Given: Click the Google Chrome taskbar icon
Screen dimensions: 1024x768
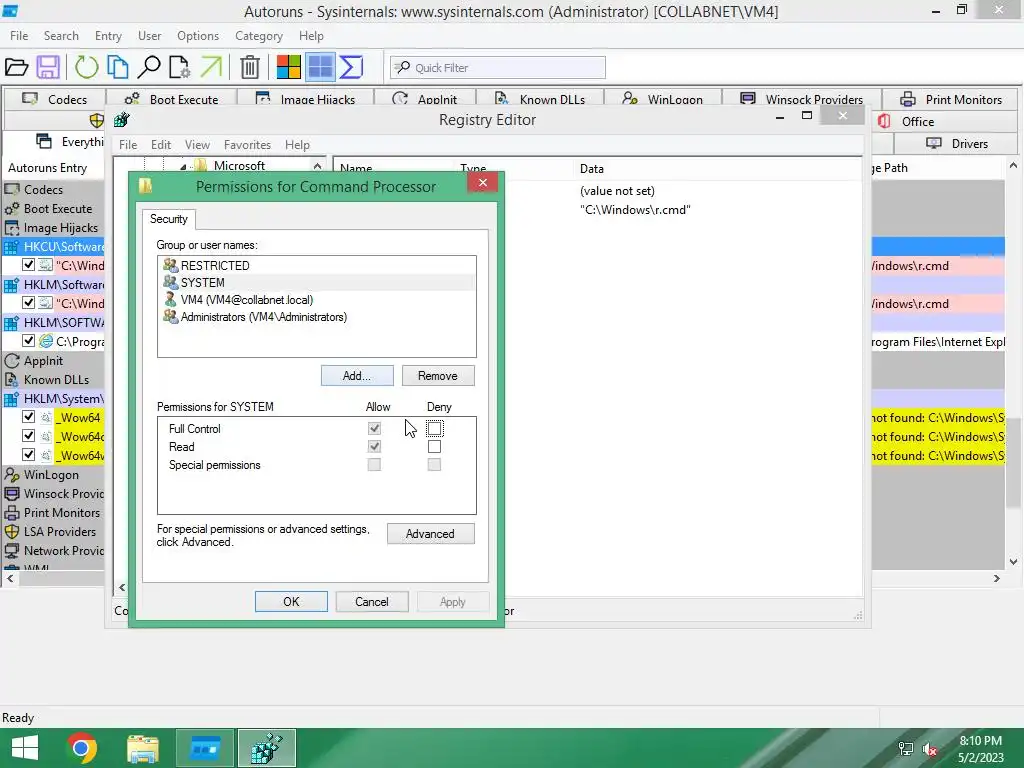Looking at the screenshot, I should coord(82,748).
